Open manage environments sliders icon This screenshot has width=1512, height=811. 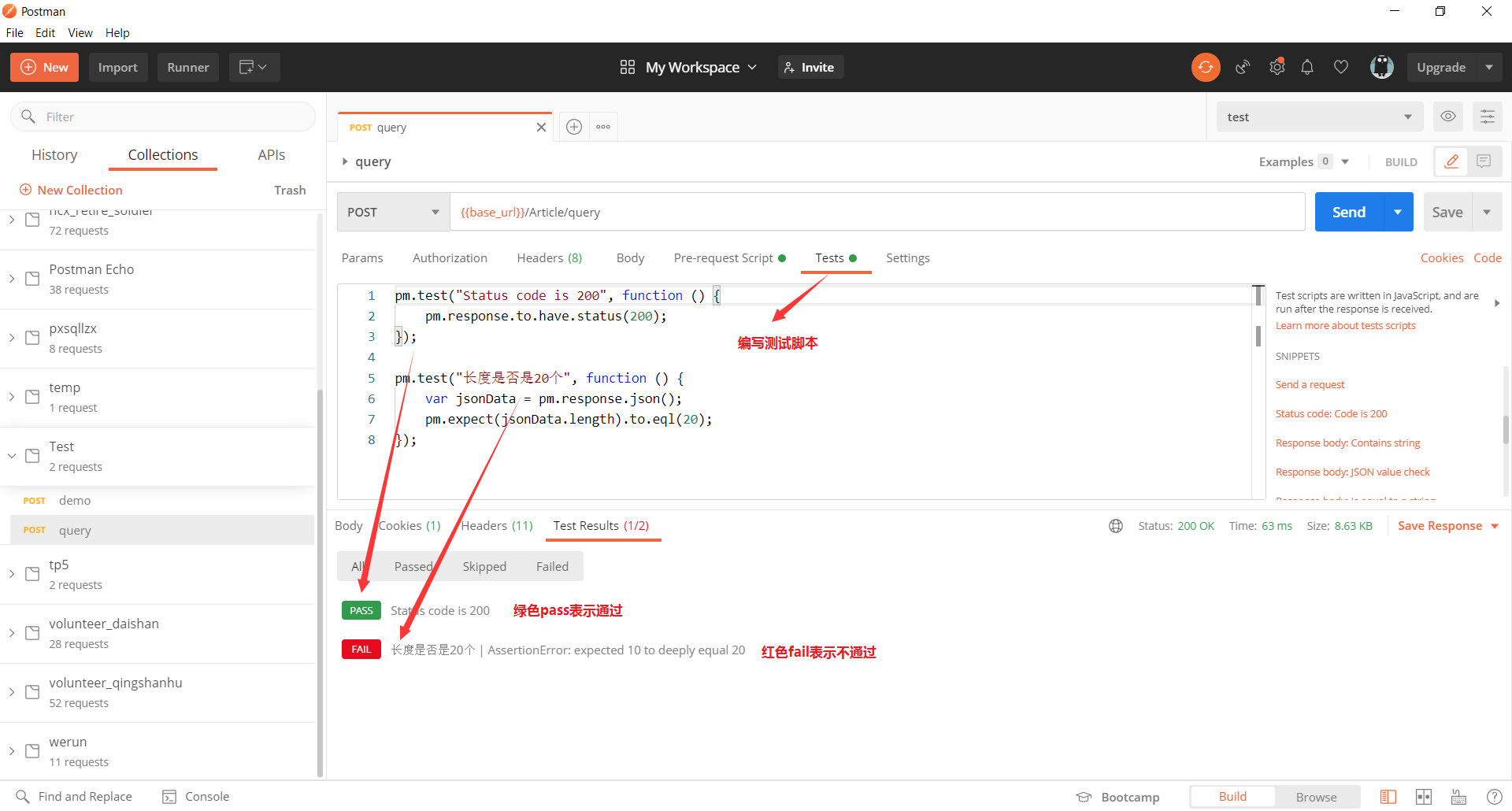(1488, 117)
